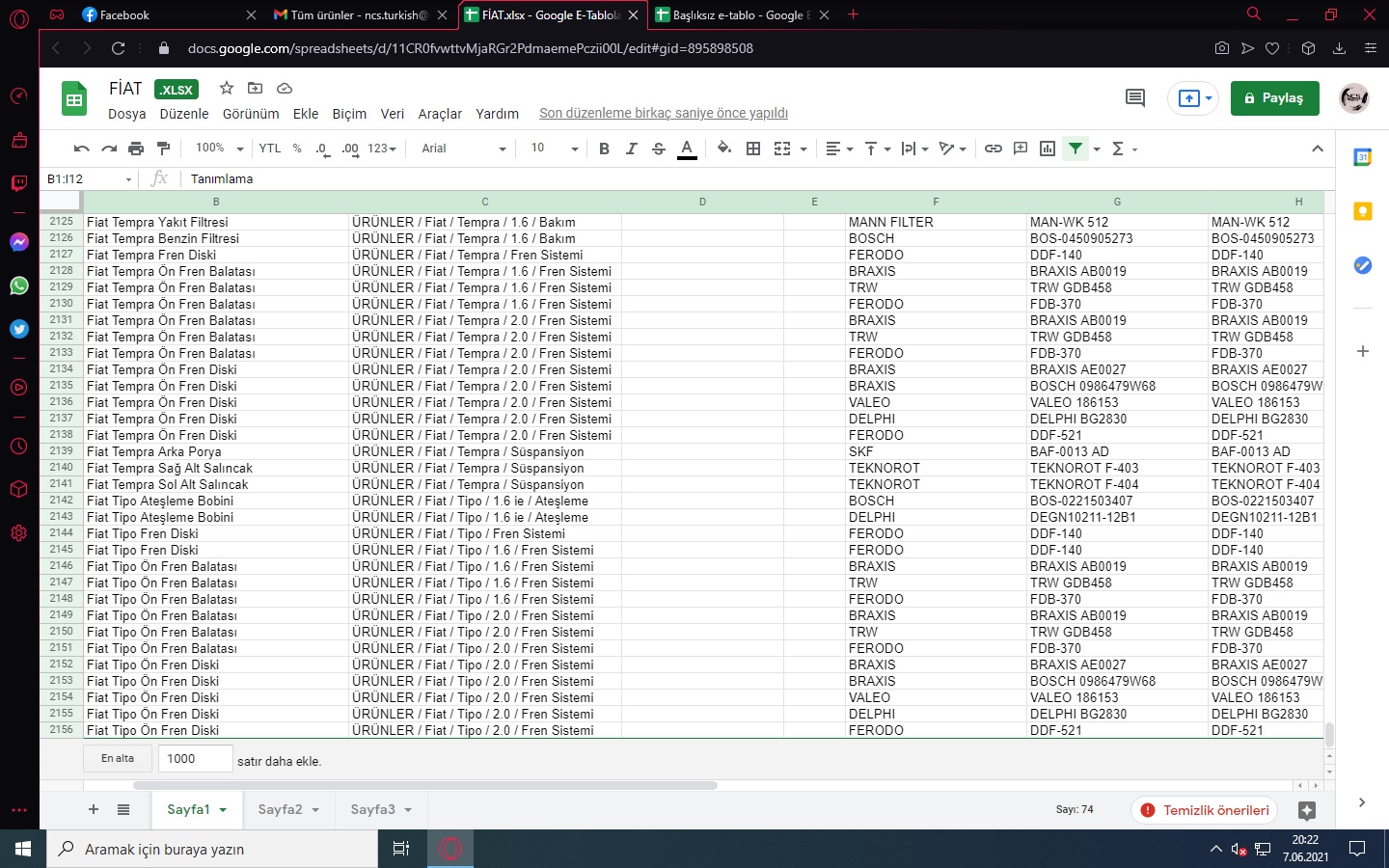
Task: Open the cell borders menu
Action: (x=753, y=149)
